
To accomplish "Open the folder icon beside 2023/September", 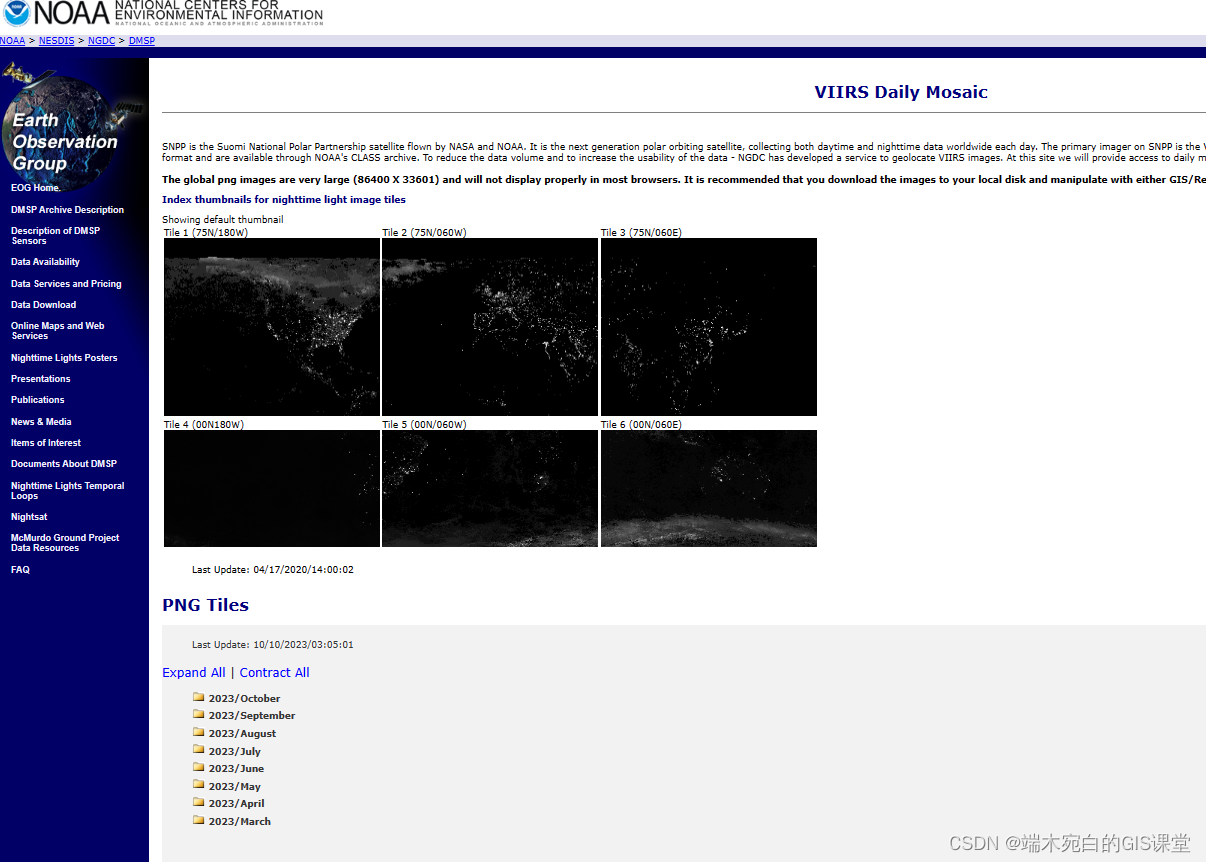I will point(199,714).
